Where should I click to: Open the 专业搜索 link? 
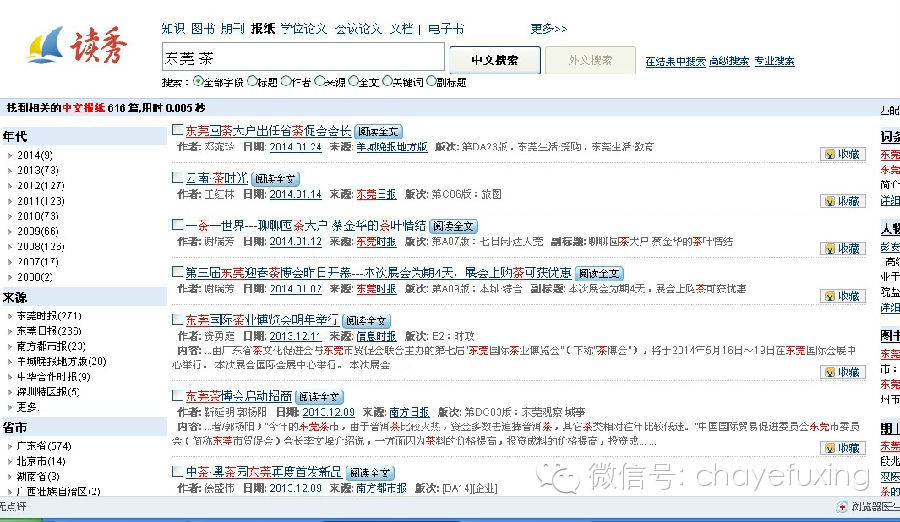[x=774, y=61]
